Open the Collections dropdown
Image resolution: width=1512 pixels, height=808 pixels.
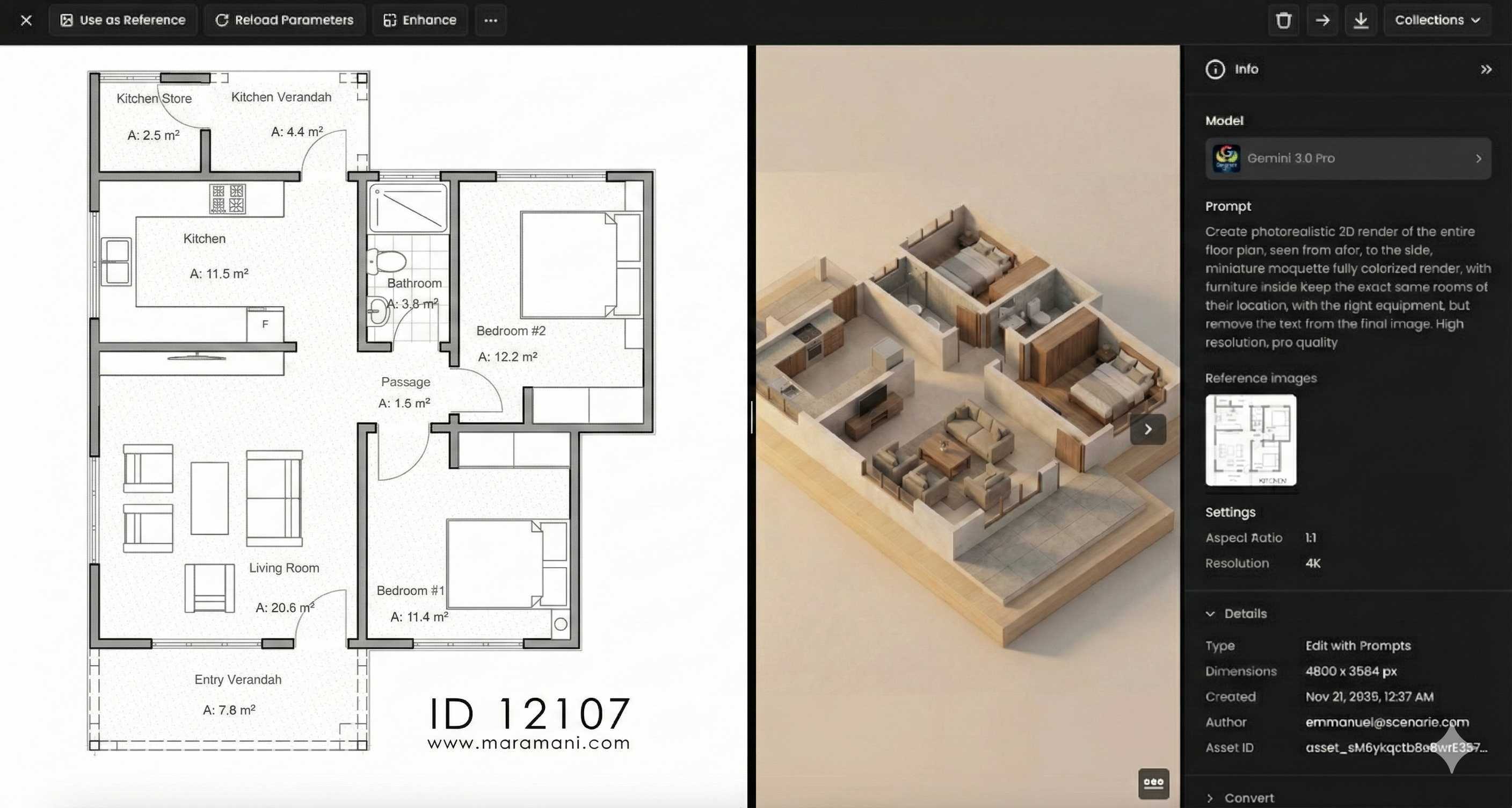[1437, 20]
